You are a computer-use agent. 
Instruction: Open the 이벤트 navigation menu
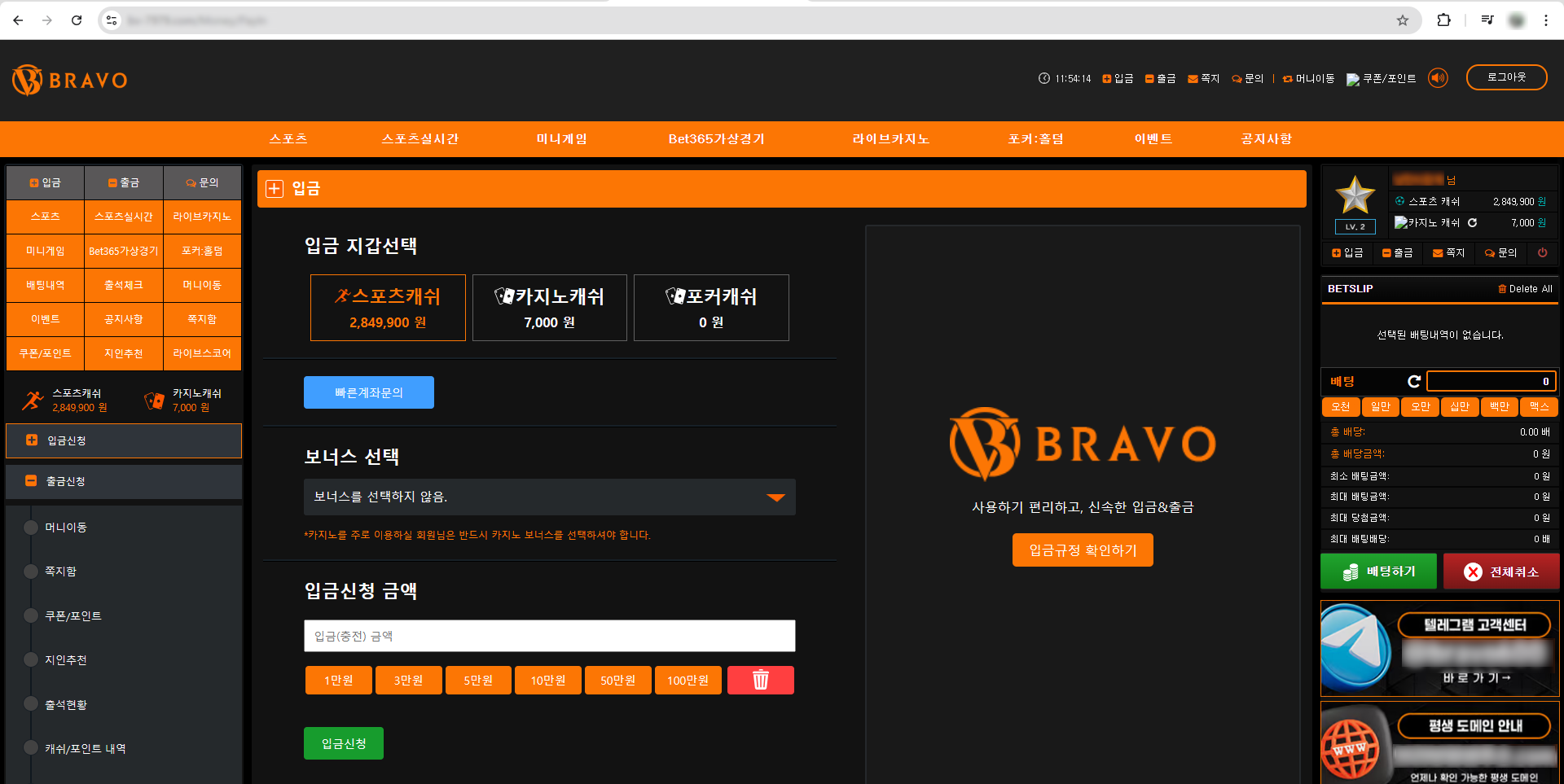[1153, 139]
